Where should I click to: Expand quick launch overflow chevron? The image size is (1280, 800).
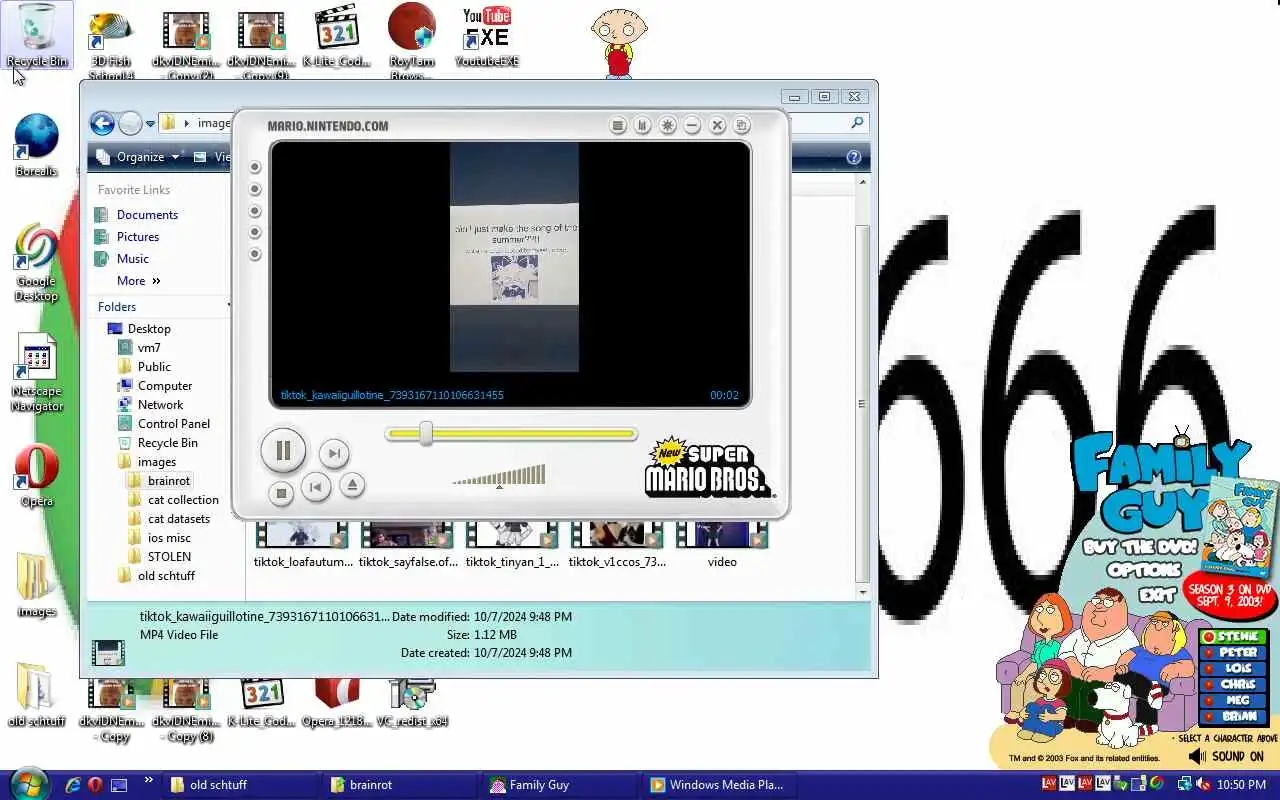149,780
